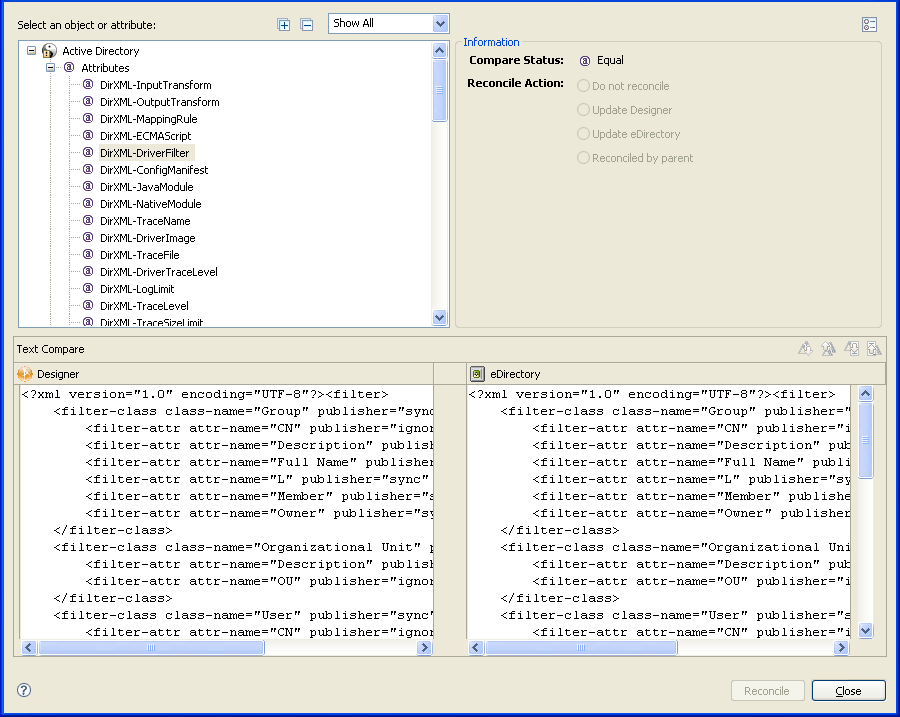The image size is (900, 717).
Task: Click the Designer pane title label
Action: (58, 374)
